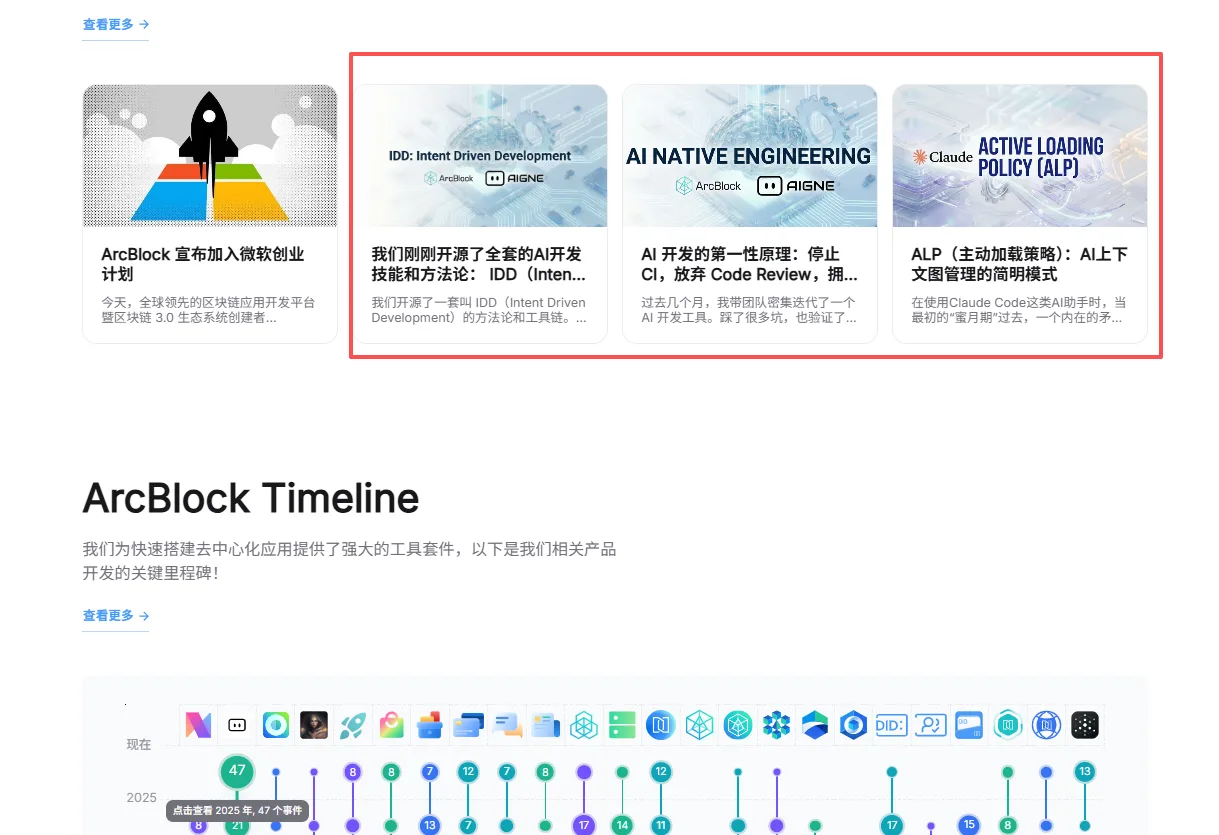Viewport: 1219px width, 835px height.
Task: Click the 2025 year label on timeline
Action: click(x=142, y=797)
